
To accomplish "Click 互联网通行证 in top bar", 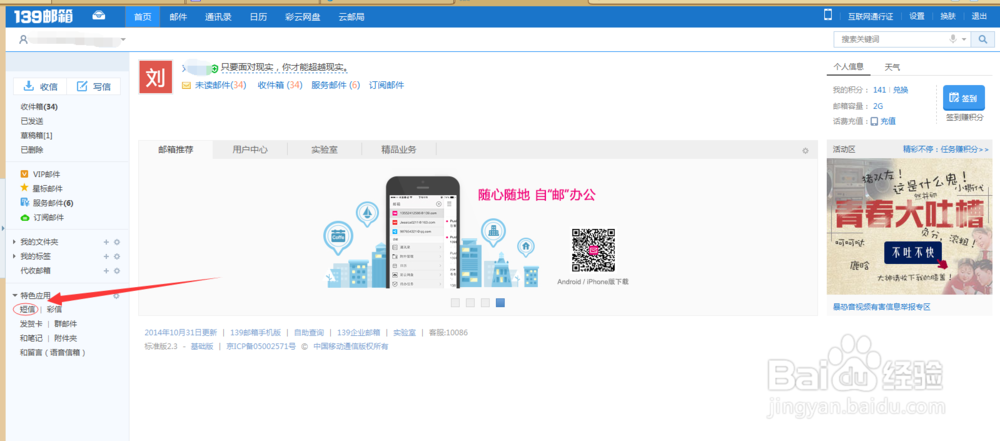I will click(x=870, y=17).
